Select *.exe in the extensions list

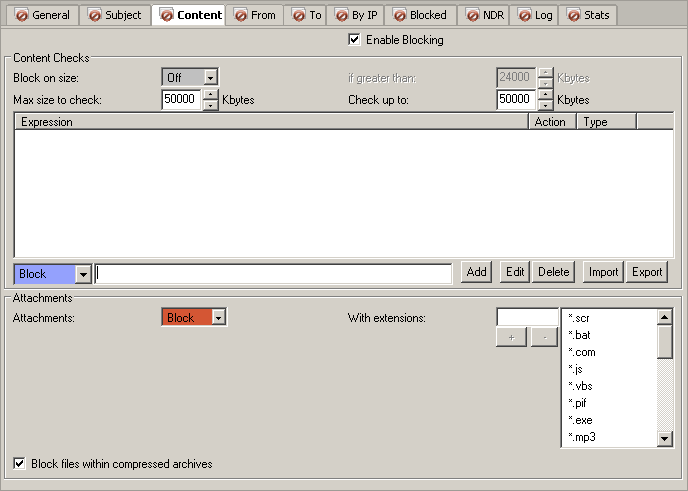click(x=580, y=420)
